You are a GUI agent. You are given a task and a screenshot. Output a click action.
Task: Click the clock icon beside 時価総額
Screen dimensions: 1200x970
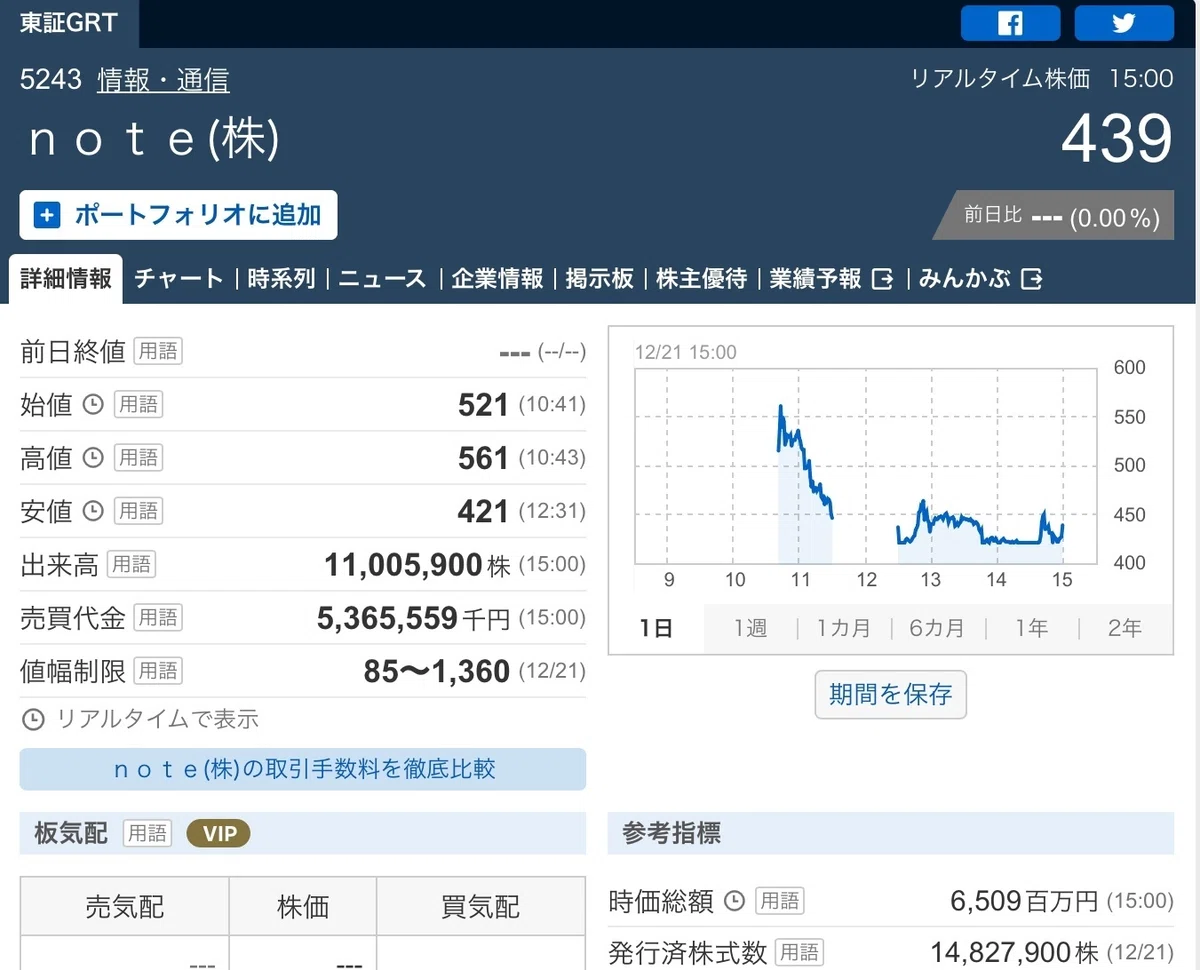[x=734, y=901]
